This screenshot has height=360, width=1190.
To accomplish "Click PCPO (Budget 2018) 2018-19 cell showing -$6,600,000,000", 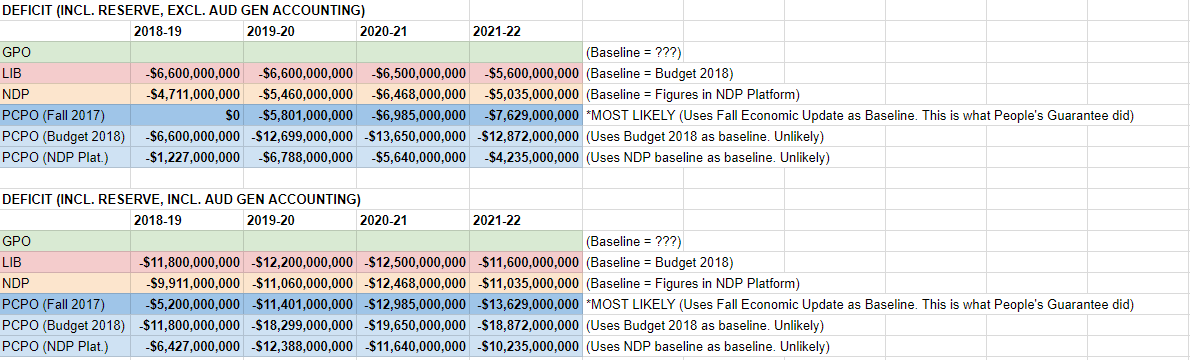I will [x=187, y=137].
